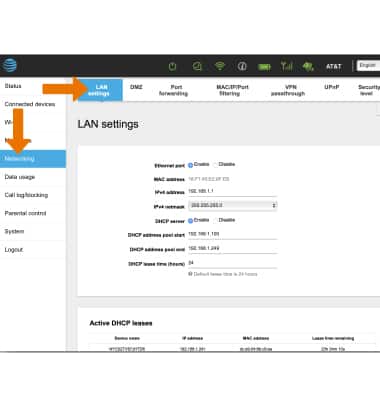This screenshot has width=380, height=400.
Task: Click the IP address column header
Action: (x=192, y=338)
